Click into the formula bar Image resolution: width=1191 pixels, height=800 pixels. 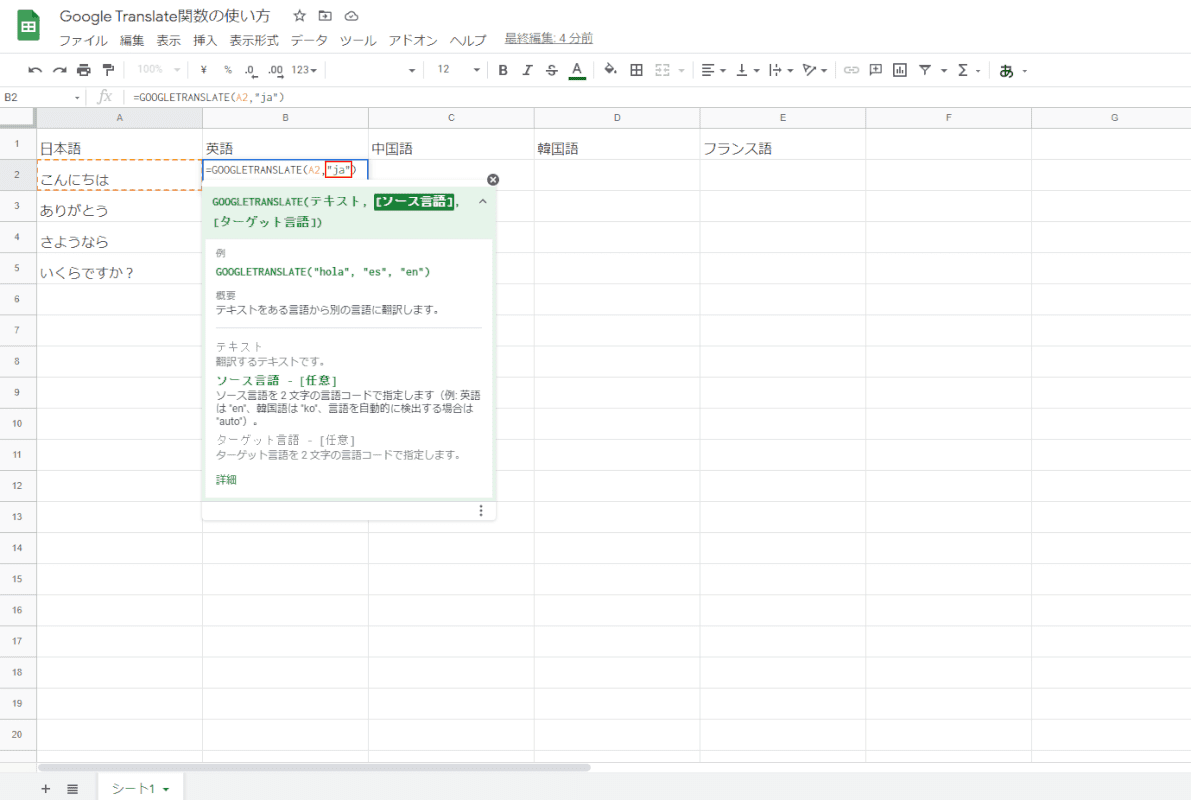(657, 97)
